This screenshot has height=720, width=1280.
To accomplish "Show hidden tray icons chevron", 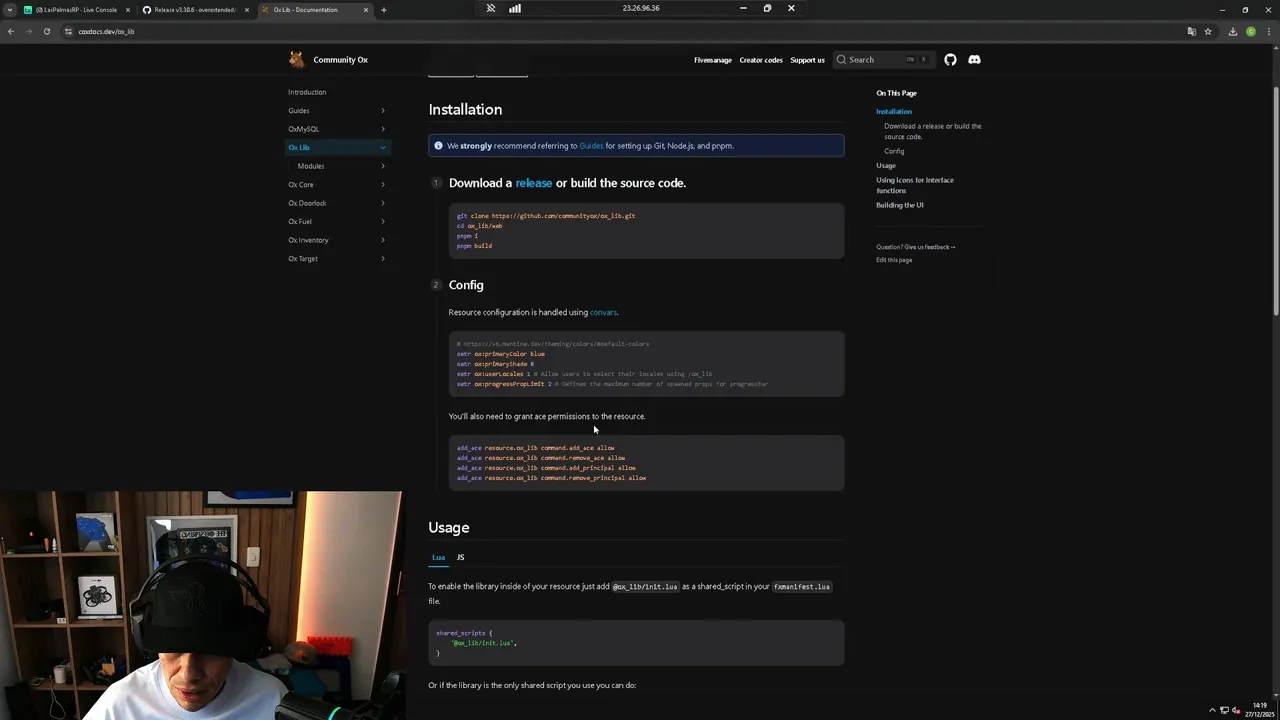I will [x=1213, y=710].
